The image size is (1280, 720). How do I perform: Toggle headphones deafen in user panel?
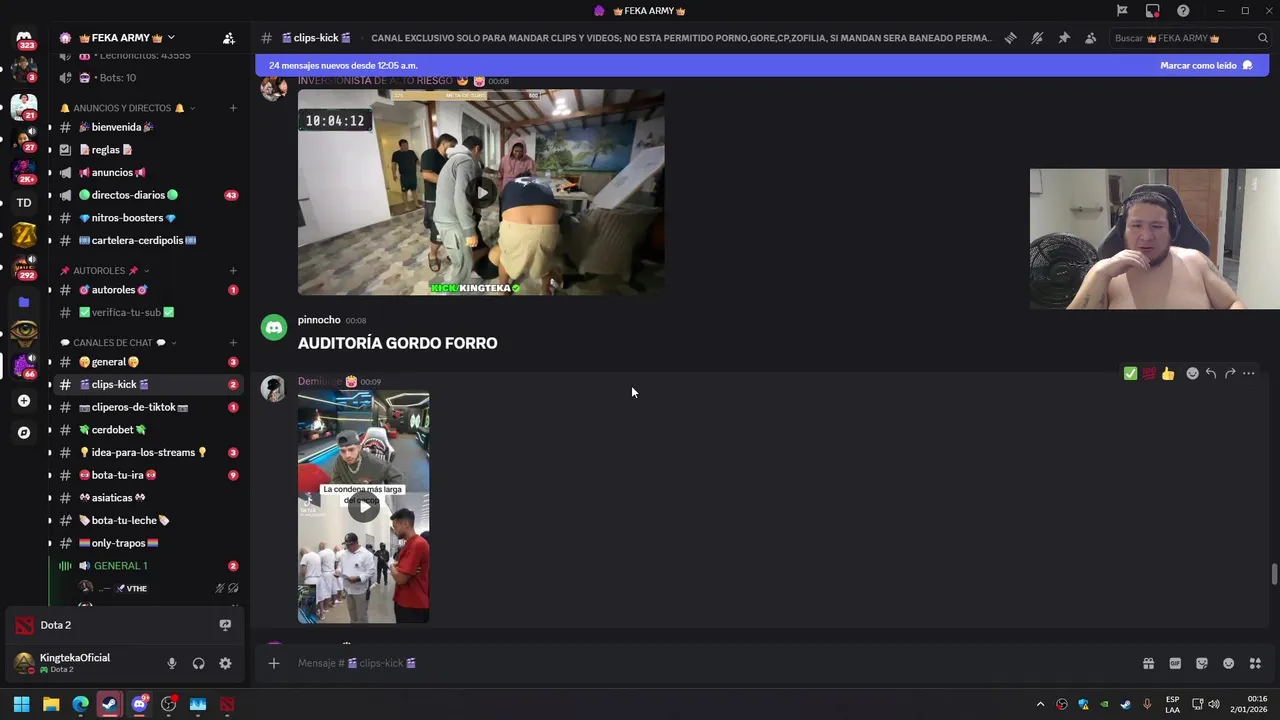pyautogui.click(x=198, y=663)
